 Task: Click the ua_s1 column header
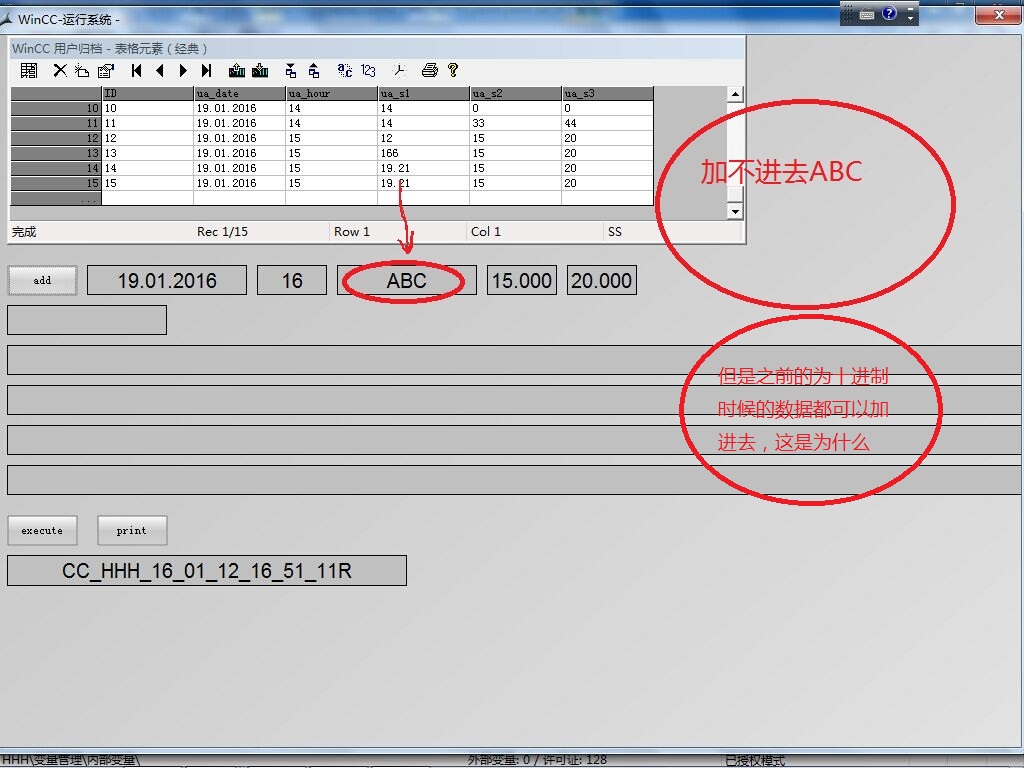pos(424,93)
